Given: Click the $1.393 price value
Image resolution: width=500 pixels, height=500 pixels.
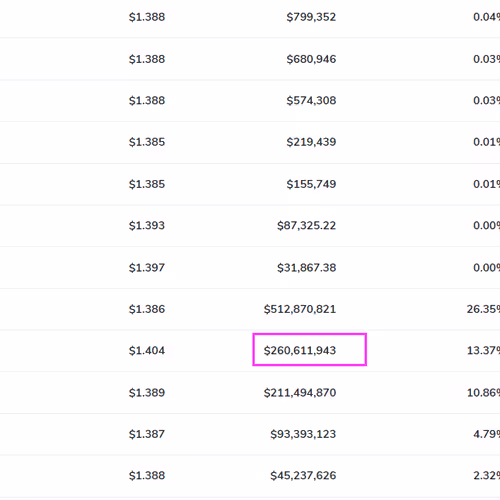Looking at the screenshot, I should 147,226.
